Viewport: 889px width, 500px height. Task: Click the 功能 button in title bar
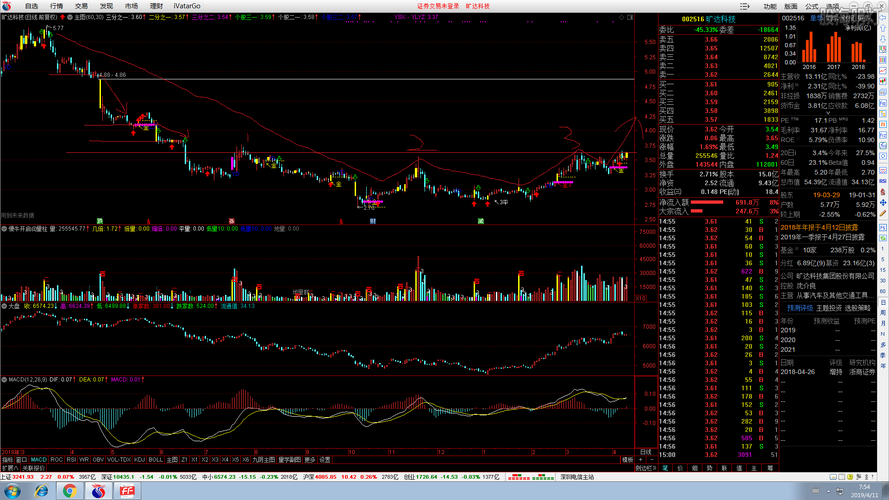(770, 6)
